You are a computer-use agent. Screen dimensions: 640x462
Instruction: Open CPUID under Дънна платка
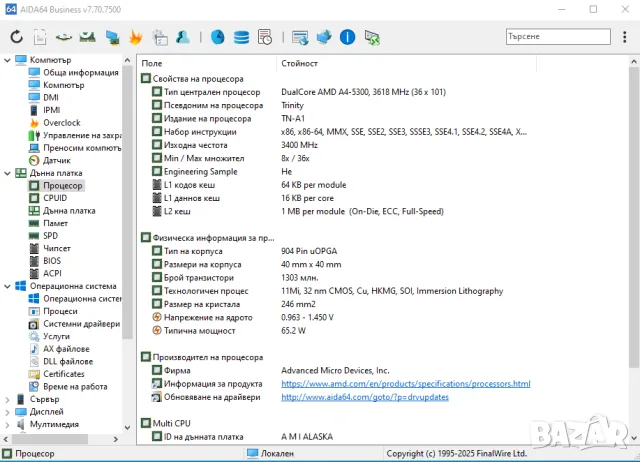55,198
